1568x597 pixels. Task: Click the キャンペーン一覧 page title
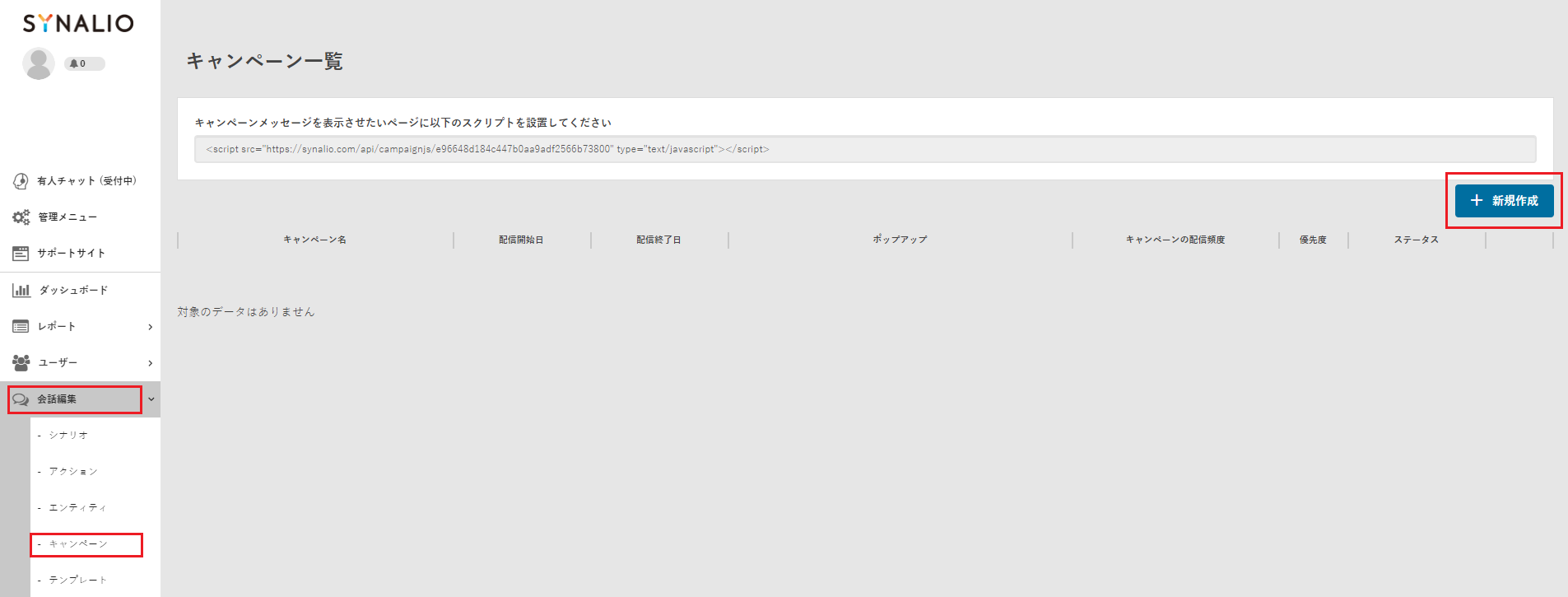click(264, 61)
